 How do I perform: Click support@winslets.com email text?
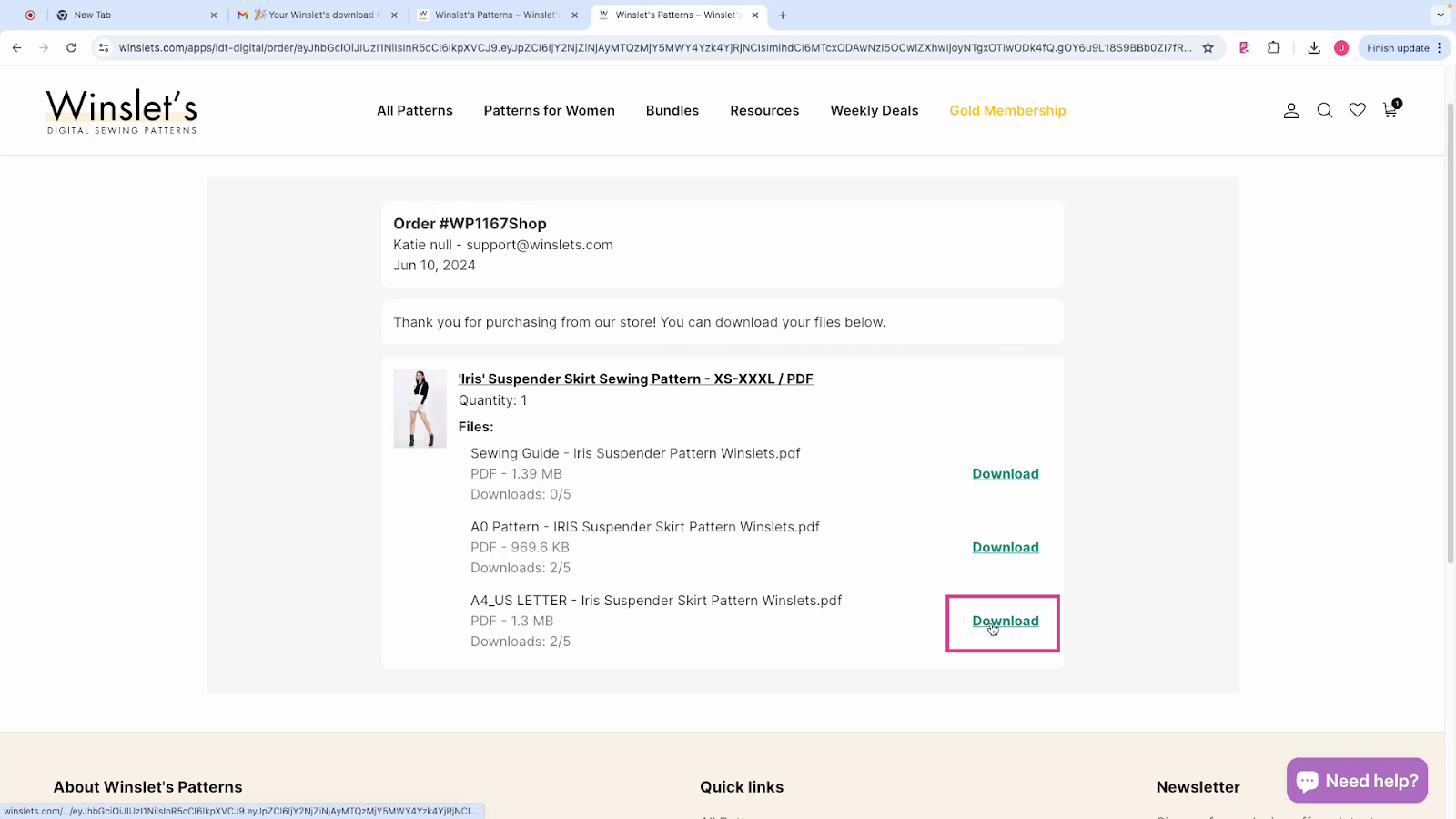(x=540, y=245)
